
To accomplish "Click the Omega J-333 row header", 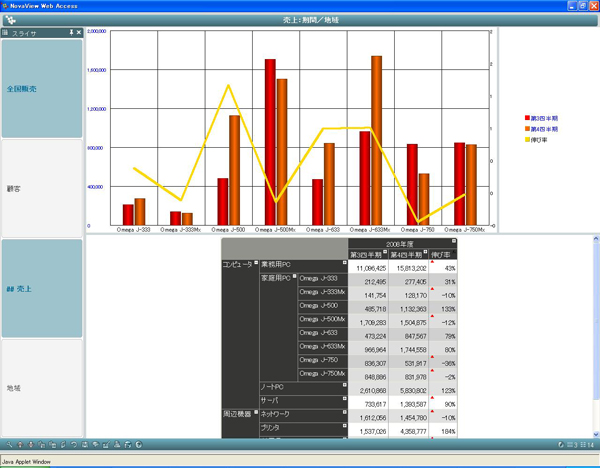I will 323,279.
